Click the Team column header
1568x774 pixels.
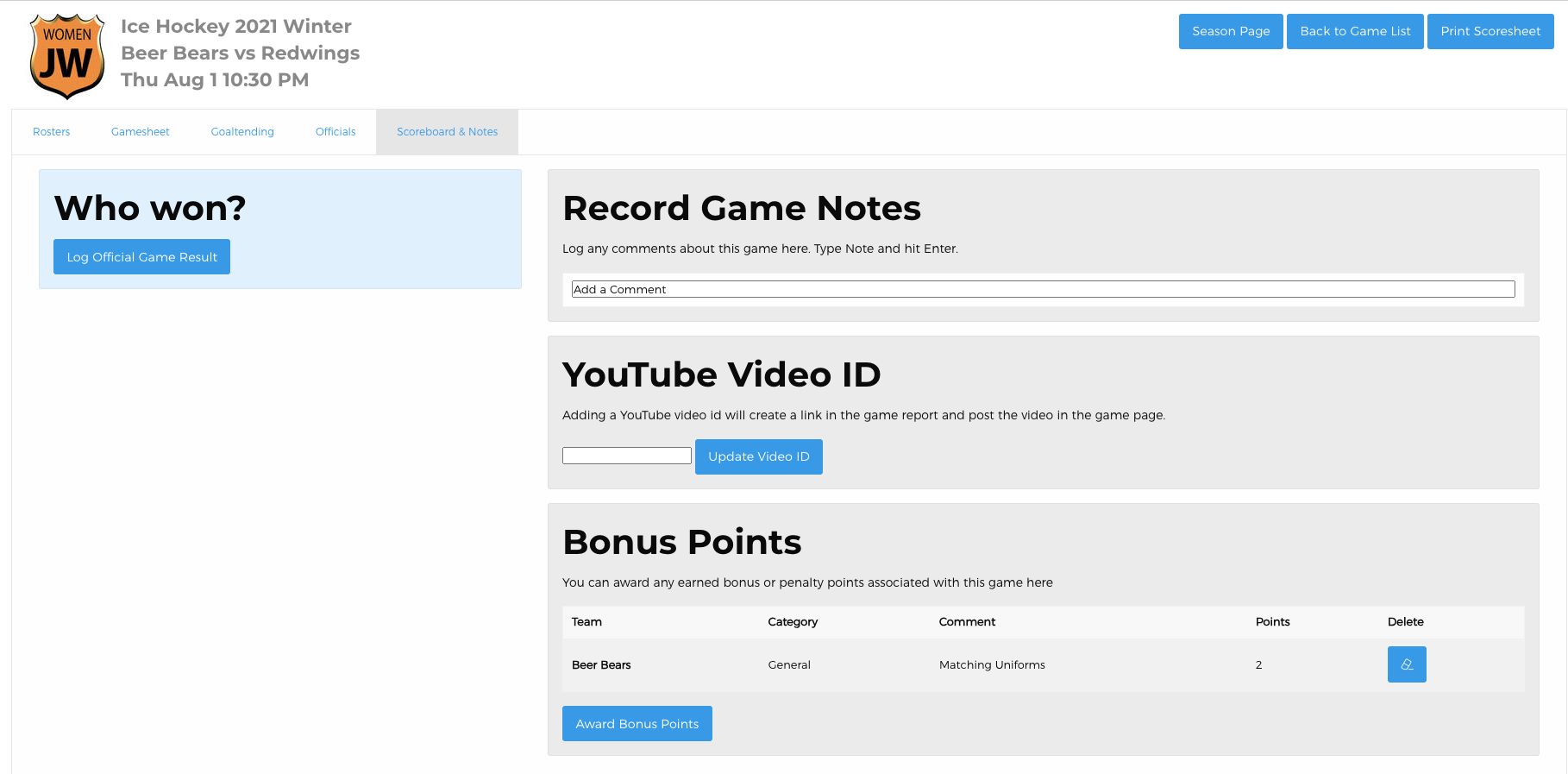coord(586,622)
